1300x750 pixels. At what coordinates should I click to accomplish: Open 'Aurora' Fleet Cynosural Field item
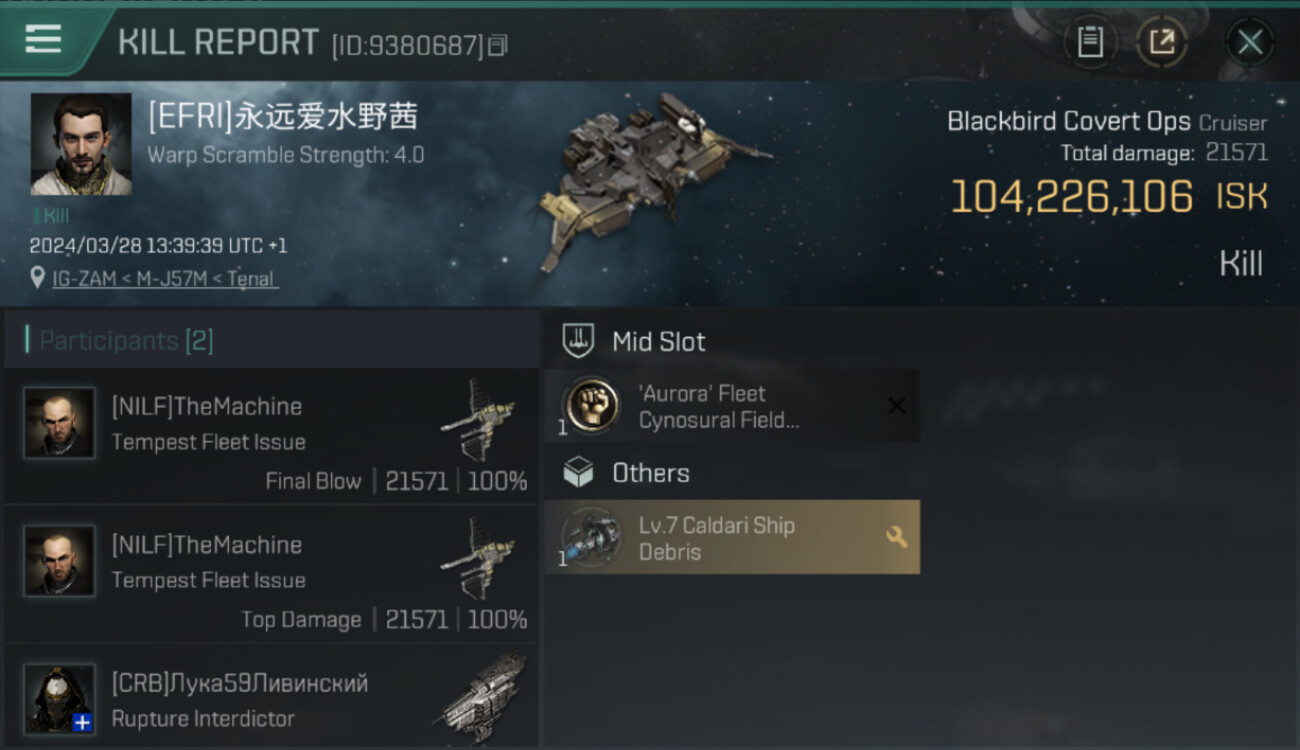pyautogui.click(x=732, y=406)
